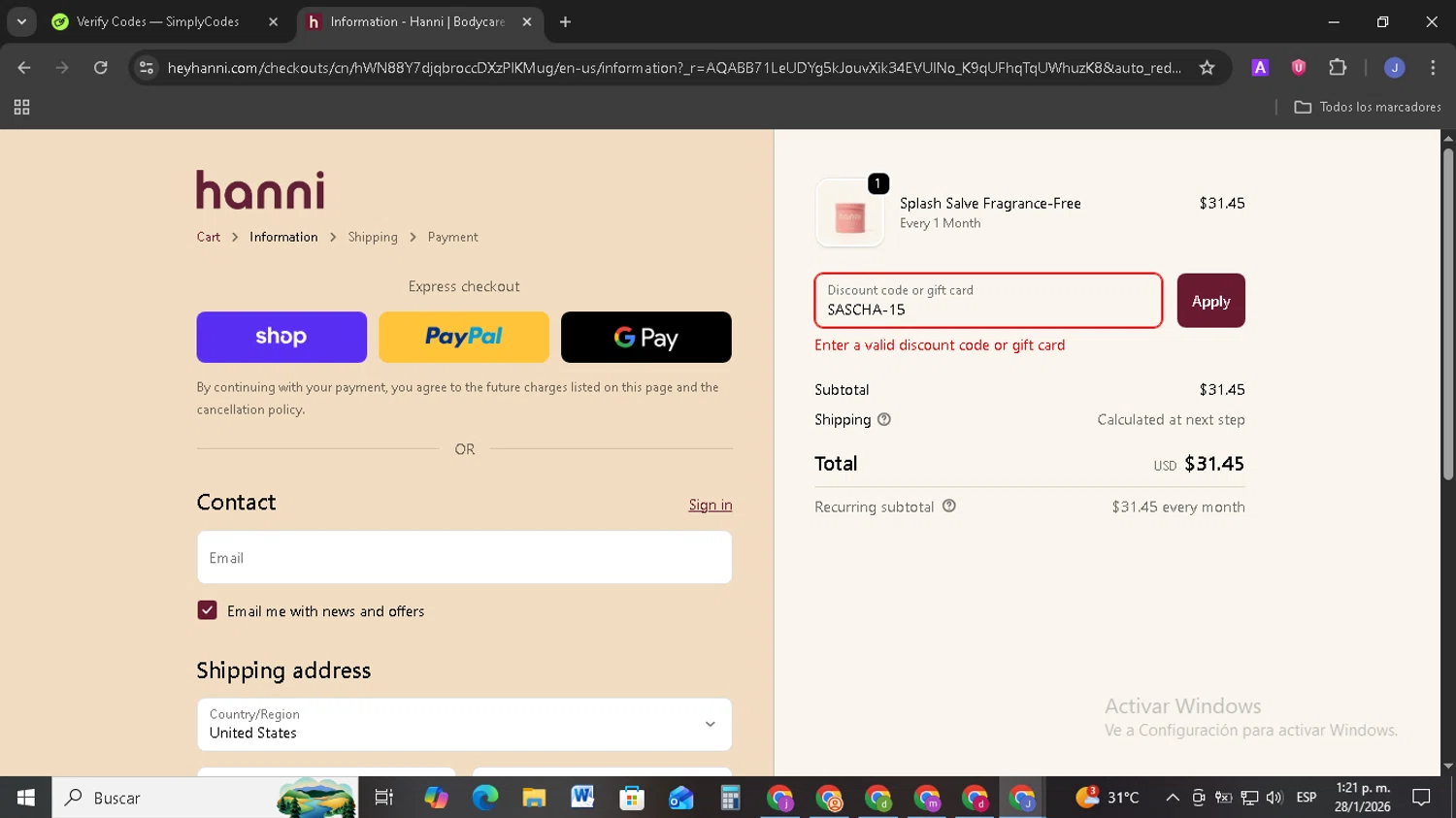Open File Explorer from taskbar

(x=534, y=798)
